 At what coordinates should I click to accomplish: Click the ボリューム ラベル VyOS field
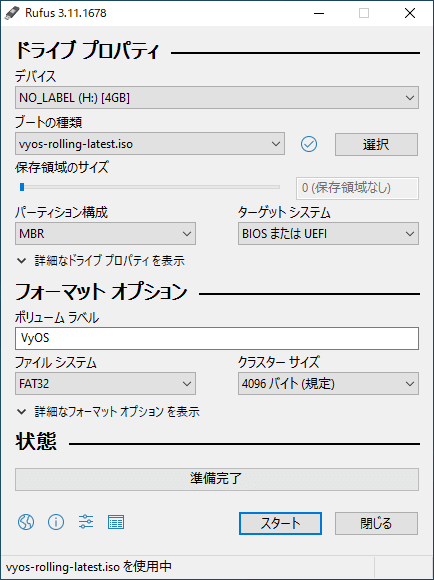(217, 338)
